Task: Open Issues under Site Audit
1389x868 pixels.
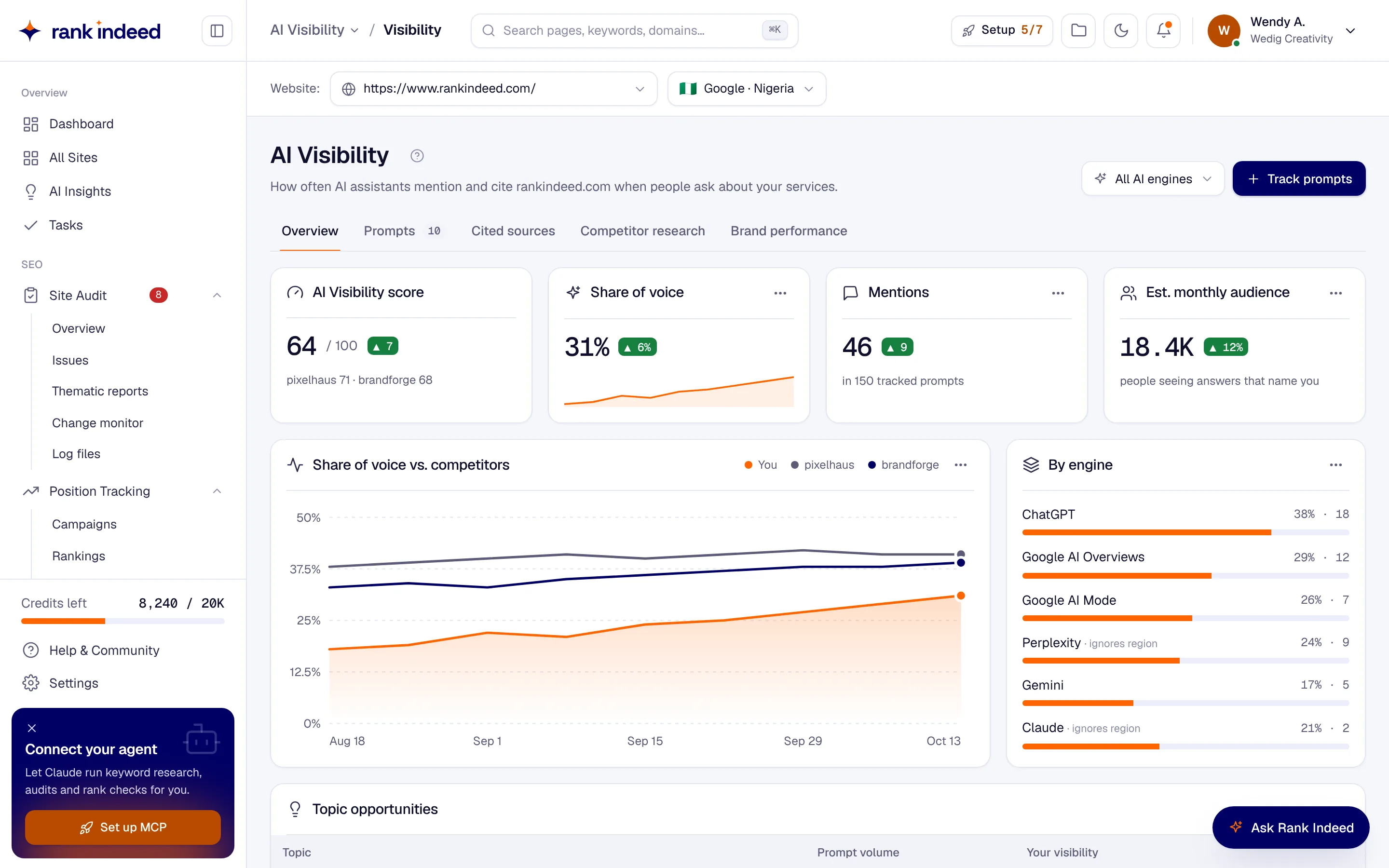Action: (70, 360)
